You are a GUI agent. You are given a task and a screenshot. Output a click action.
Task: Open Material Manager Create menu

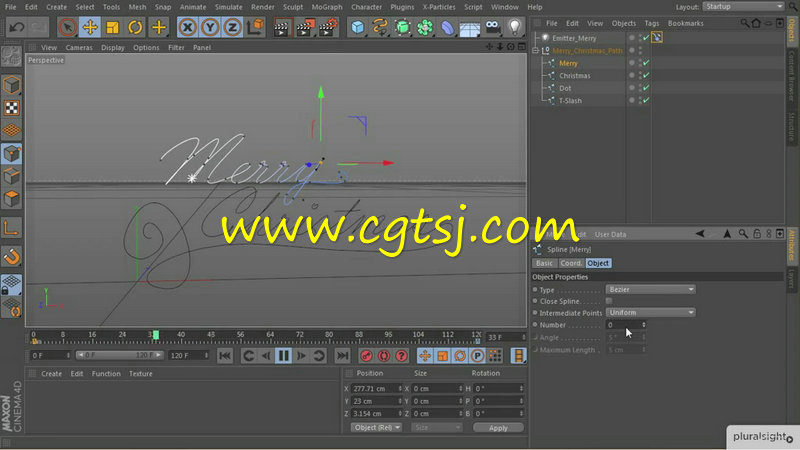[x=52, y=374]
